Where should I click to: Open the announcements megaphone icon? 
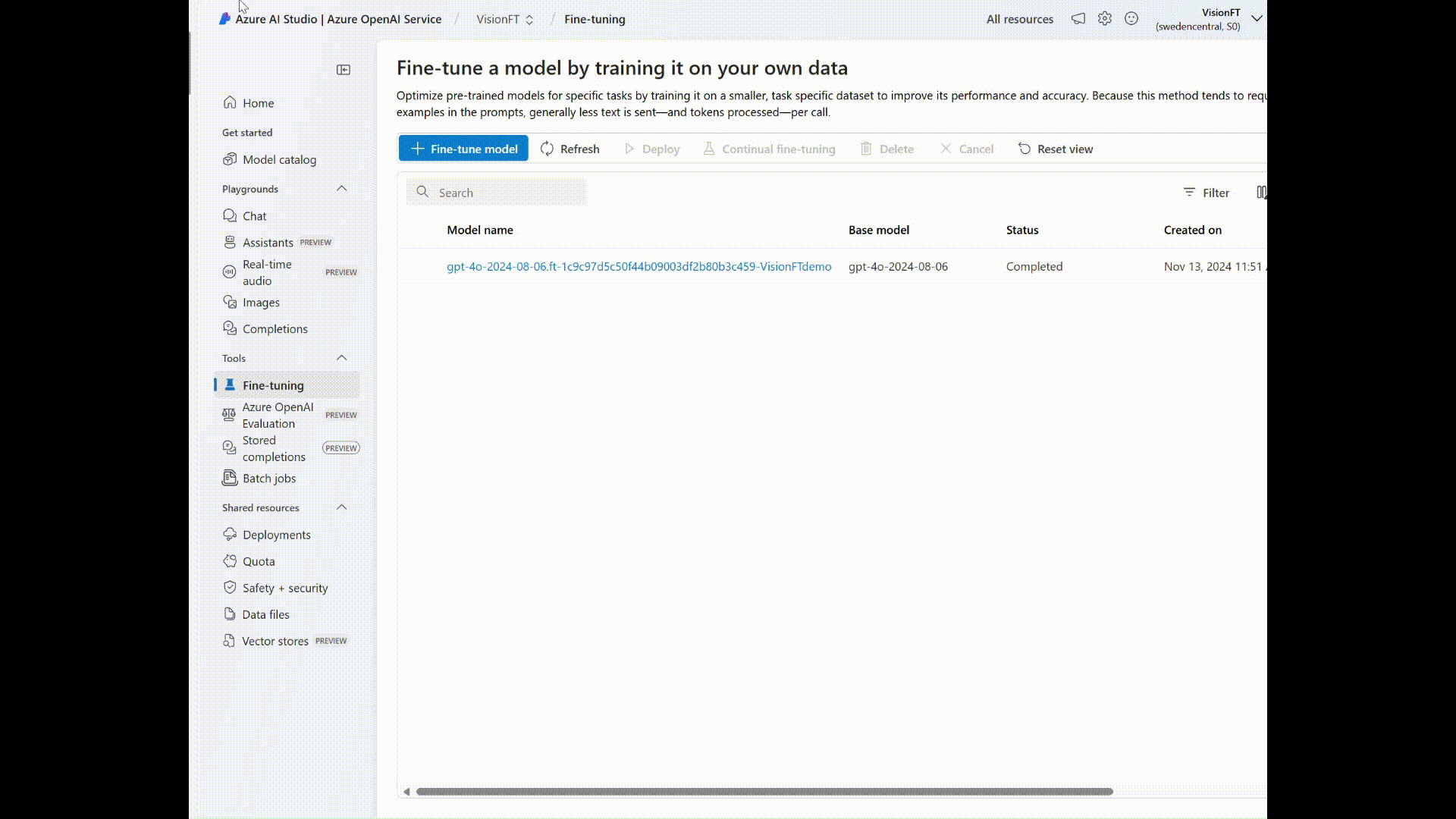[1078, 19]
